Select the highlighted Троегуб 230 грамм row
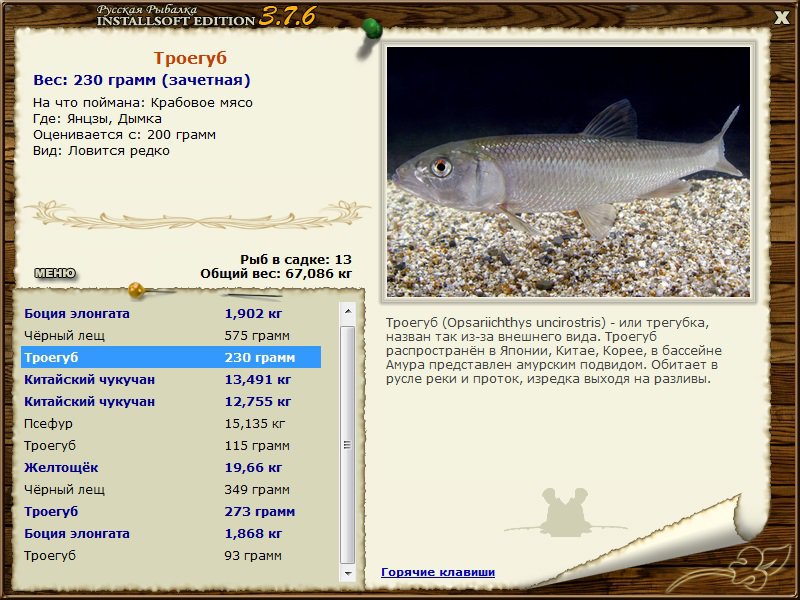 coord(171,357)
